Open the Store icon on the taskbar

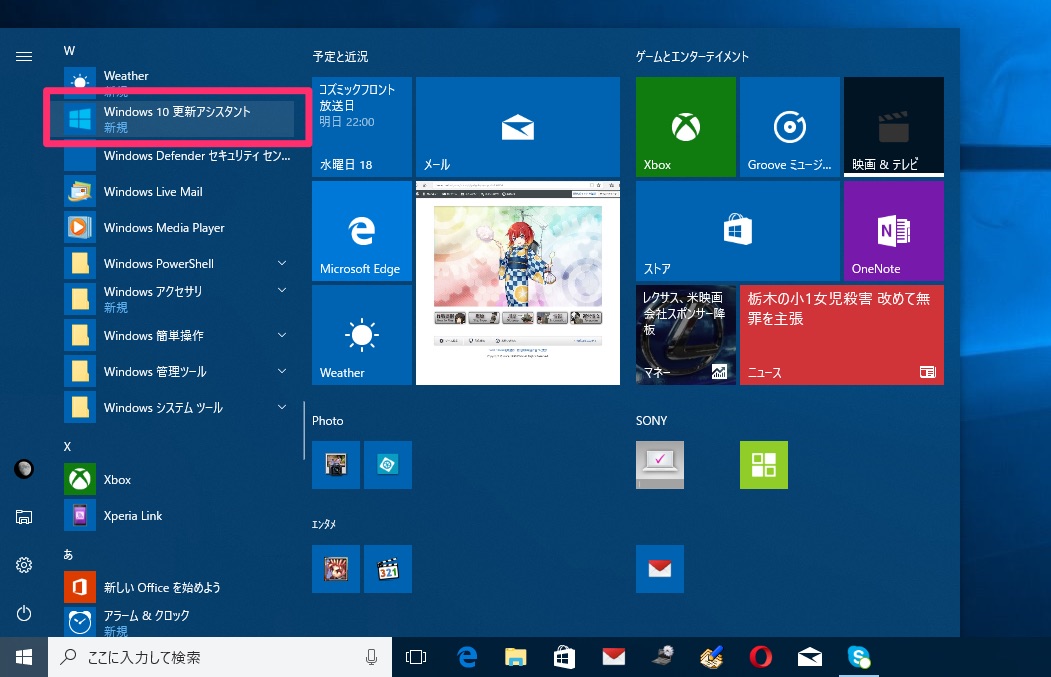tap(564, 658)
